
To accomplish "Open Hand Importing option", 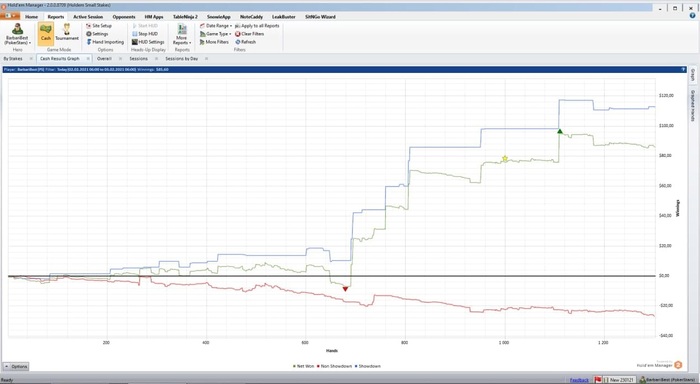I will tap(105, 42).
